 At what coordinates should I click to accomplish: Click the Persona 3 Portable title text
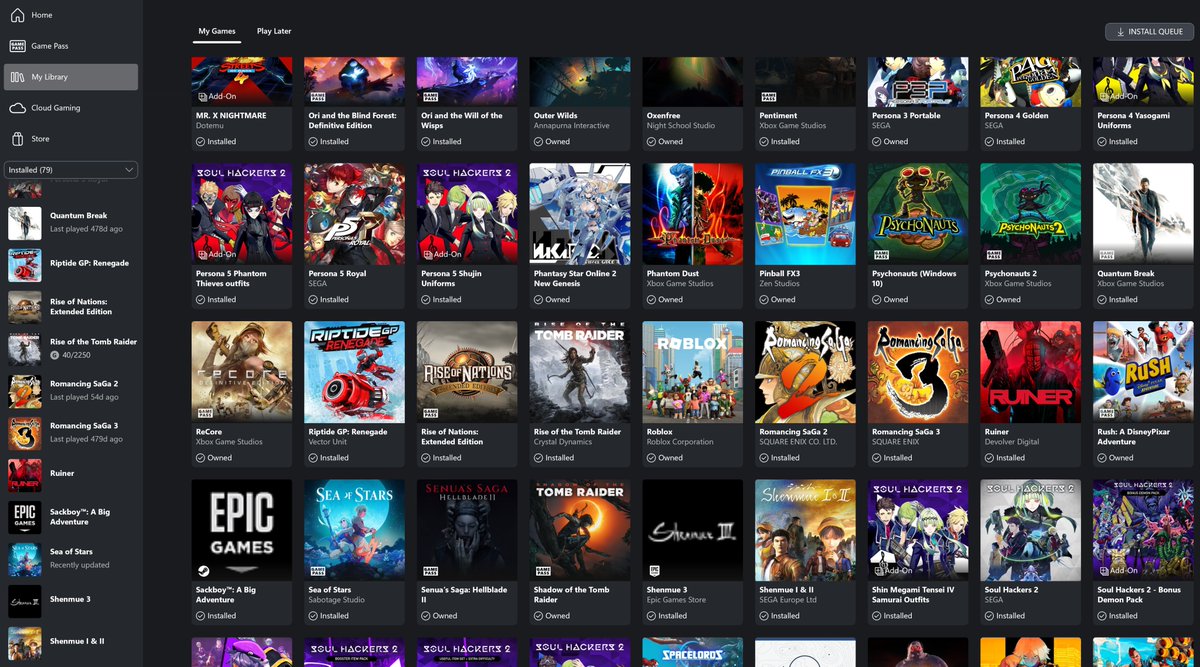click(907, 116)
